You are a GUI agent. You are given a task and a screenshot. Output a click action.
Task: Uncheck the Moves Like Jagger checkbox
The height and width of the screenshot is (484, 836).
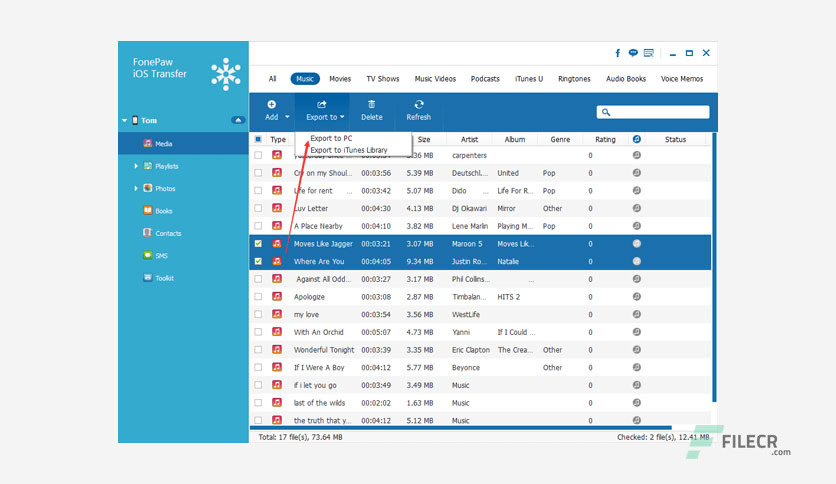(x=258, y=244)
